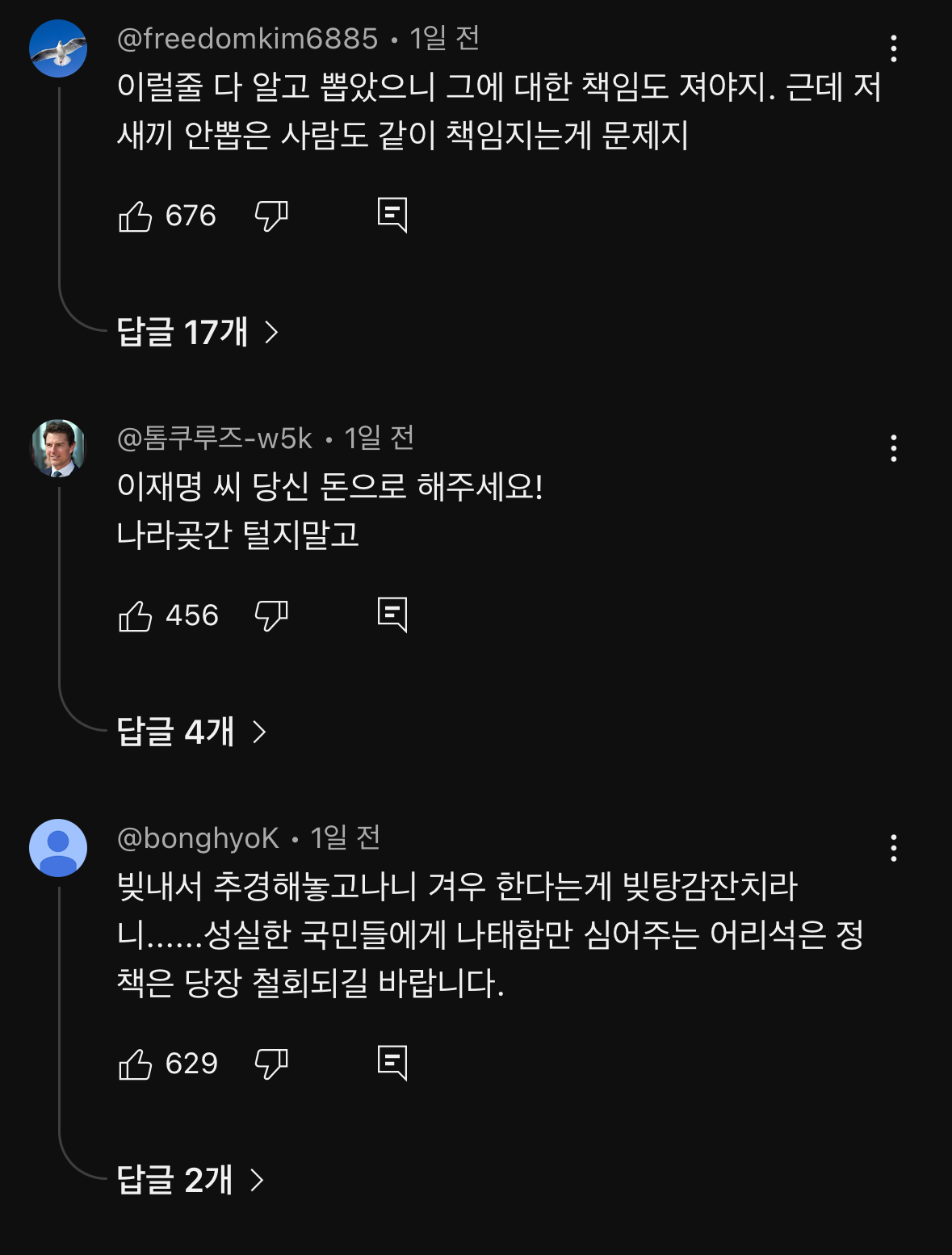
Task: Dislike the @freedomkim6885 comment
Action: (271, 216)
